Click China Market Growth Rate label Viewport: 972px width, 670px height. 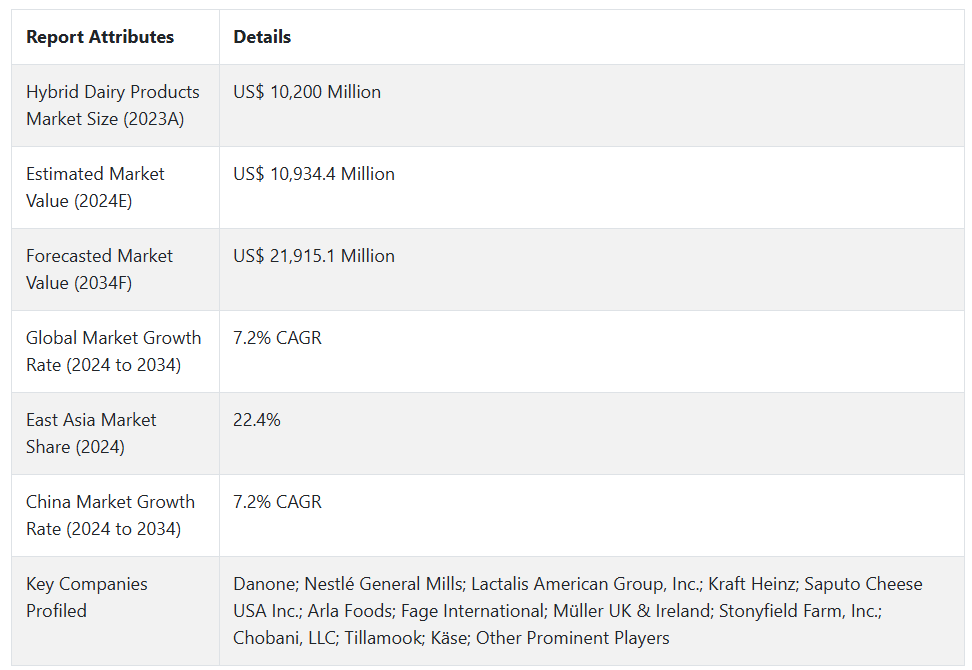[x=110, y=515]
